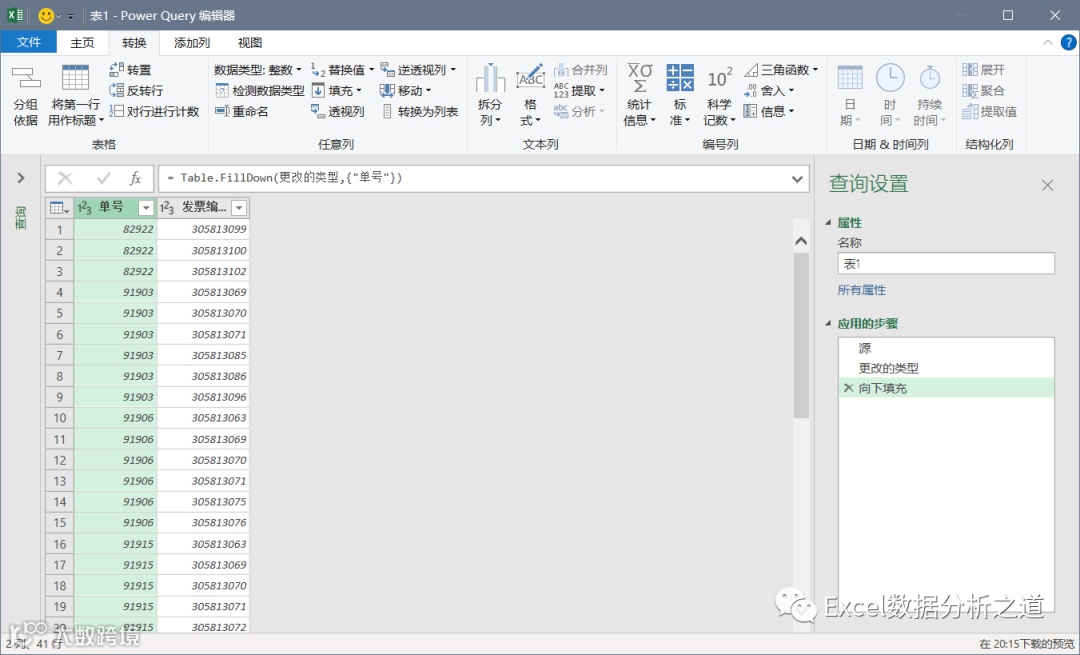Open the table corner menu icon

point(59,207)
